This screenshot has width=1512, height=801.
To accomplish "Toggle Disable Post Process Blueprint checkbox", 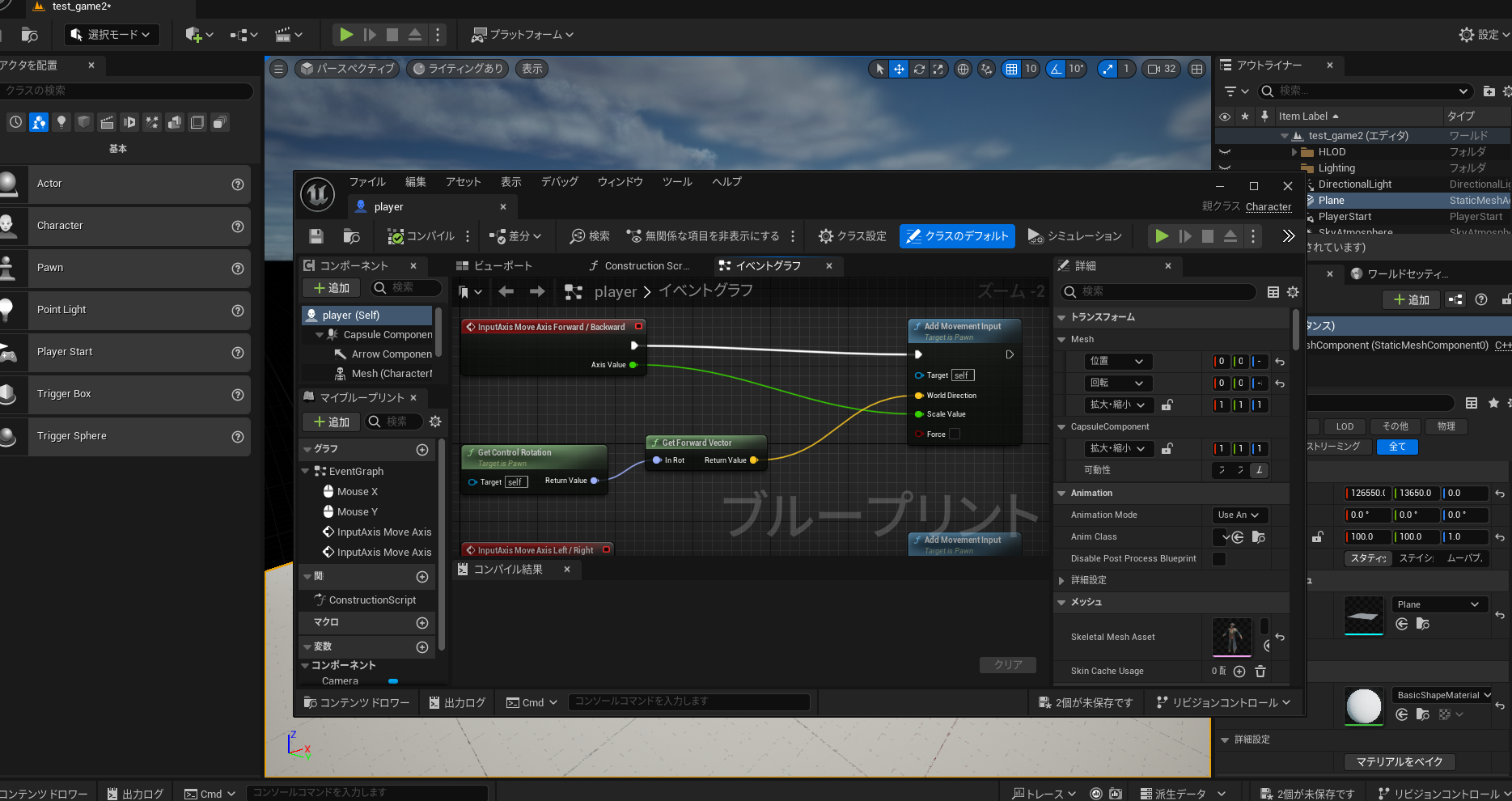I will (x=1219, y=559).
